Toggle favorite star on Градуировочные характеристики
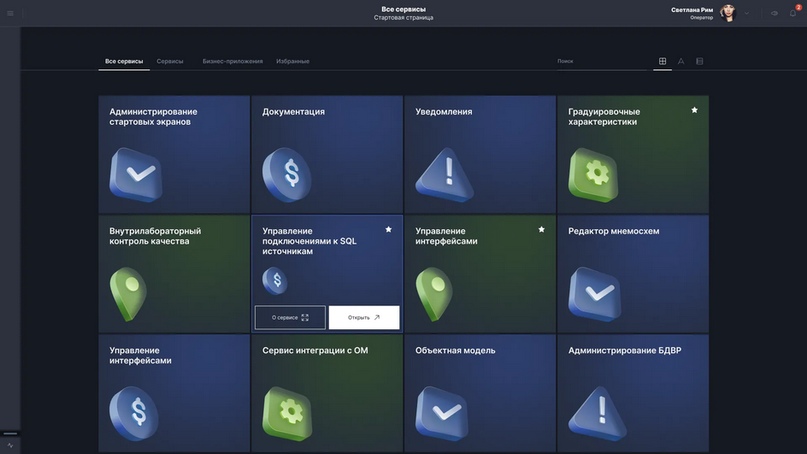Viewport: 807px width, 454px height. [694, 110]
